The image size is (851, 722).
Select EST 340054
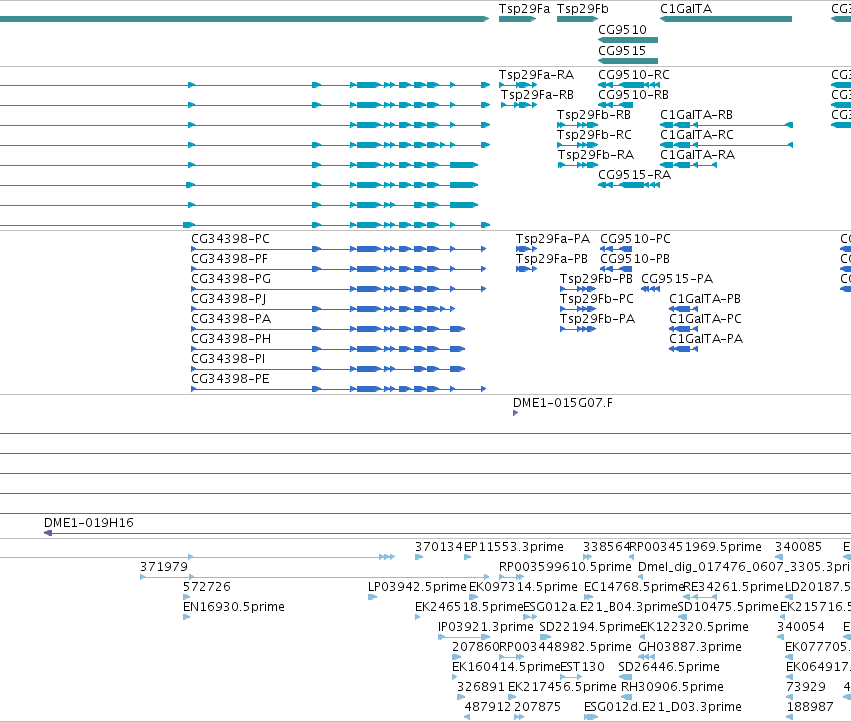click(780, 637)
